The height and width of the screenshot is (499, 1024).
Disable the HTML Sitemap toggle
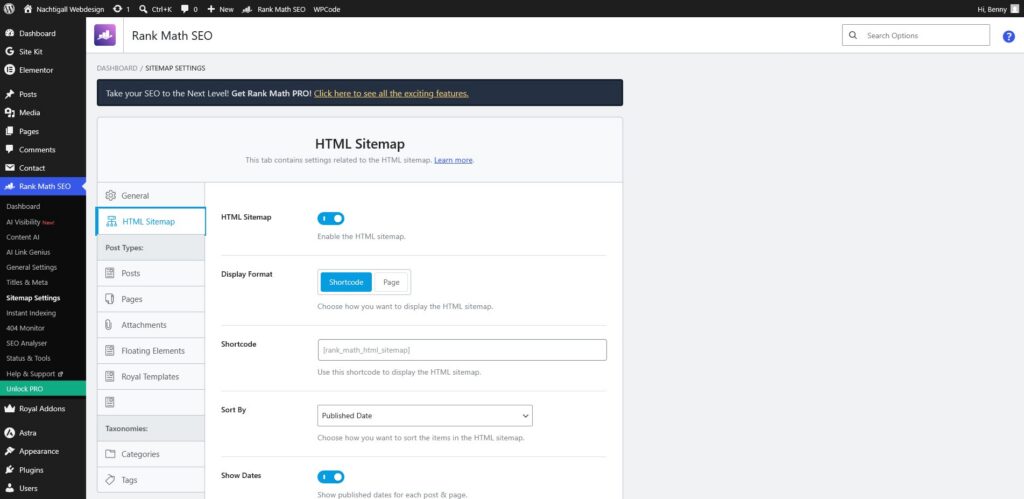pyautogui.click(x=330, y=218)
